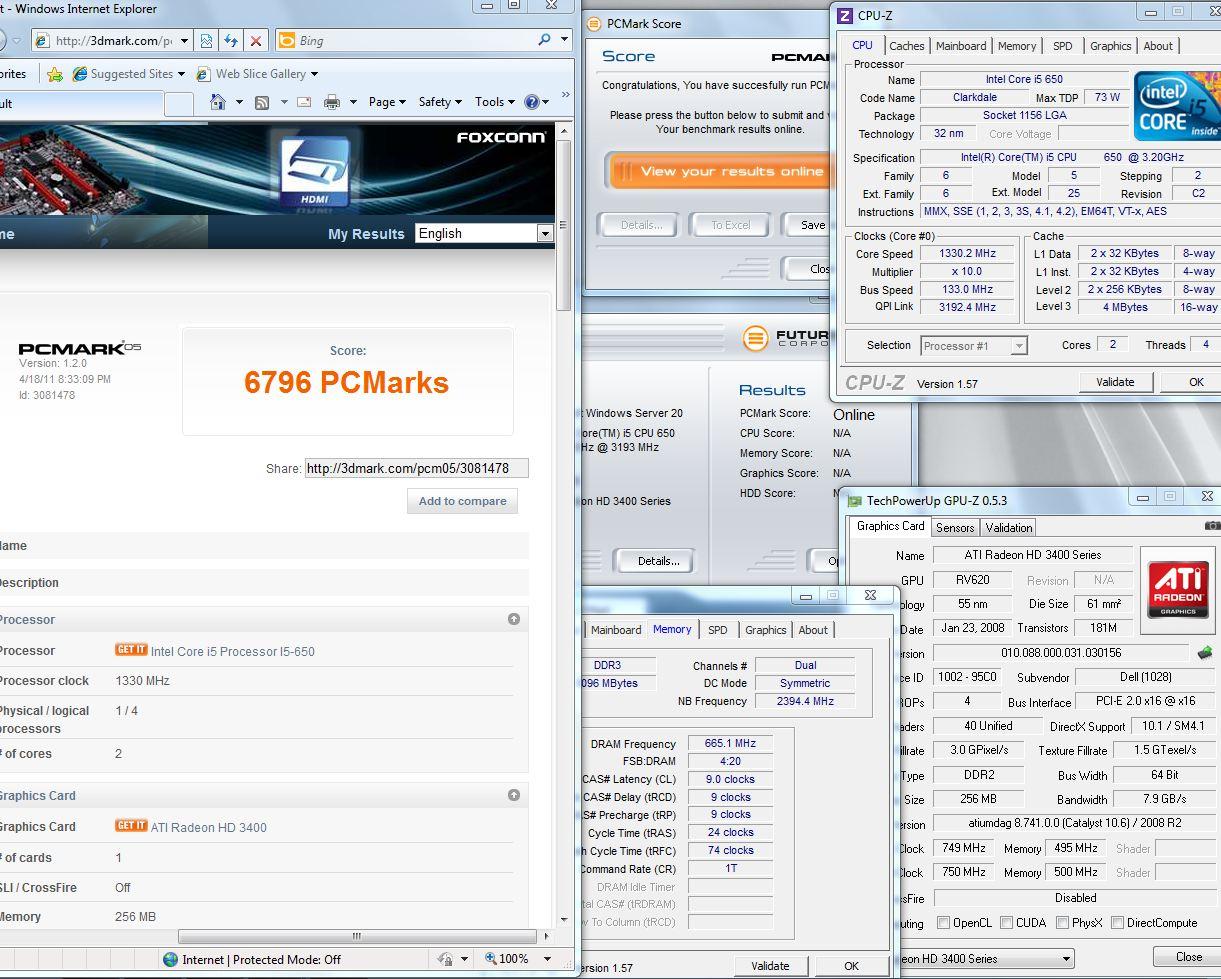Click the Suggested Sites favorites link

coord(130,74)
